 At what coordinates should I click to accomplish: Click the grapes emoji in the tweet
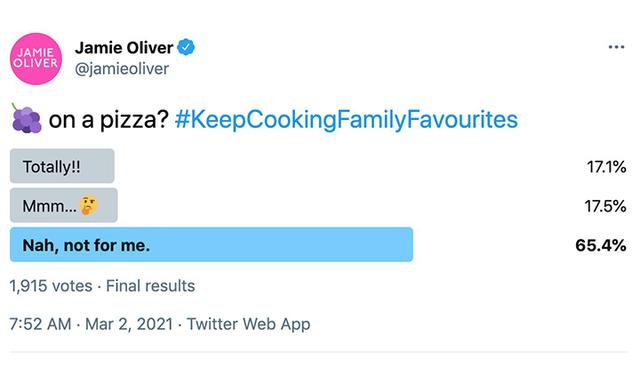point(26,119)
